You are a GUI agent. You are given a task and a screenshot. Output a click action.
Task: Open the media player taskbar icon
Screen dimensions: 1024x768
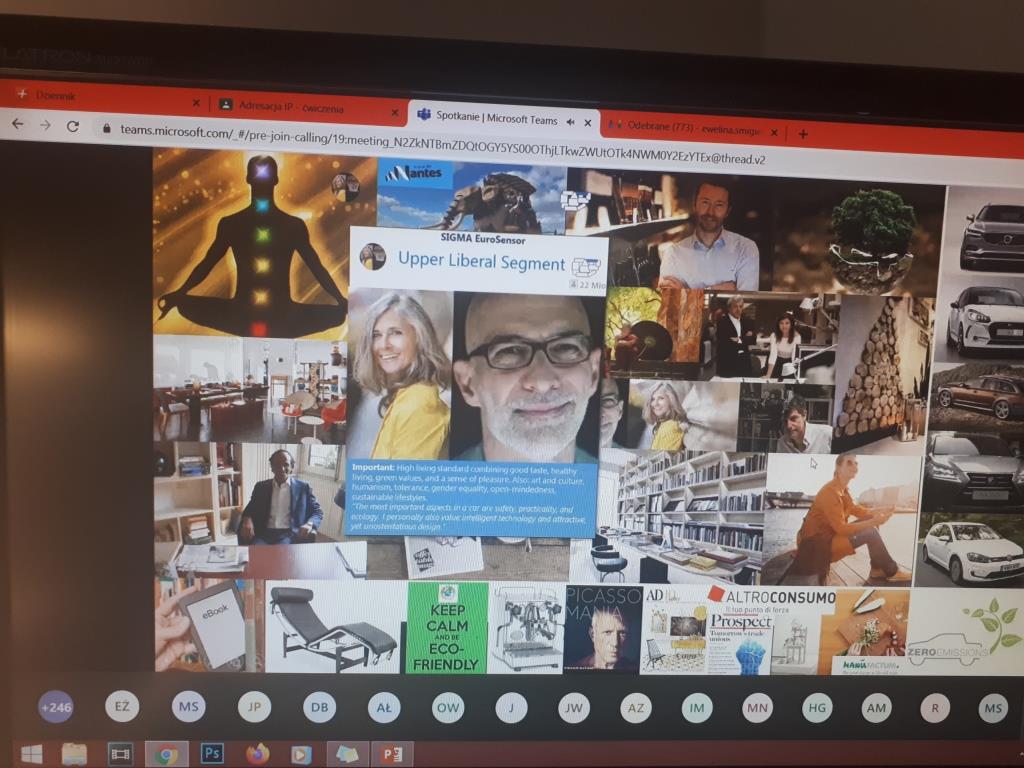tap(301, 754)
